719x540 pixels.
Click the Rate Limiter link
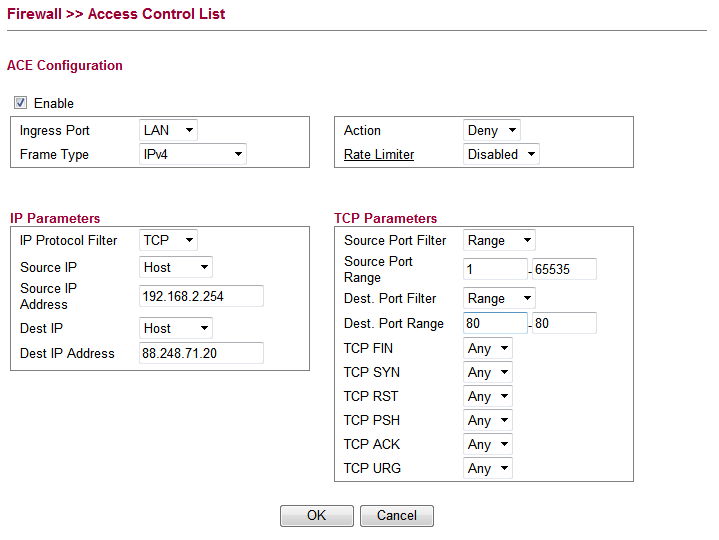pos(378,154)
